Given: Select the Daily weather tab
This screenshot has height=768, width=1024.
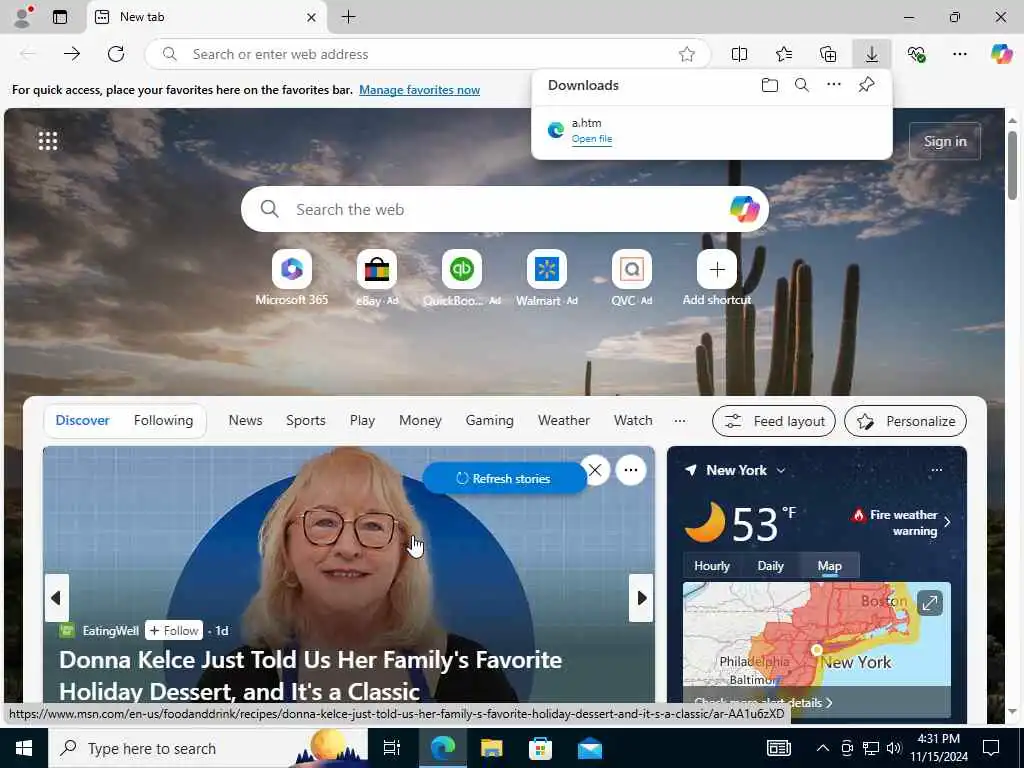Looking at the screenshot, I should click(771, 566).
